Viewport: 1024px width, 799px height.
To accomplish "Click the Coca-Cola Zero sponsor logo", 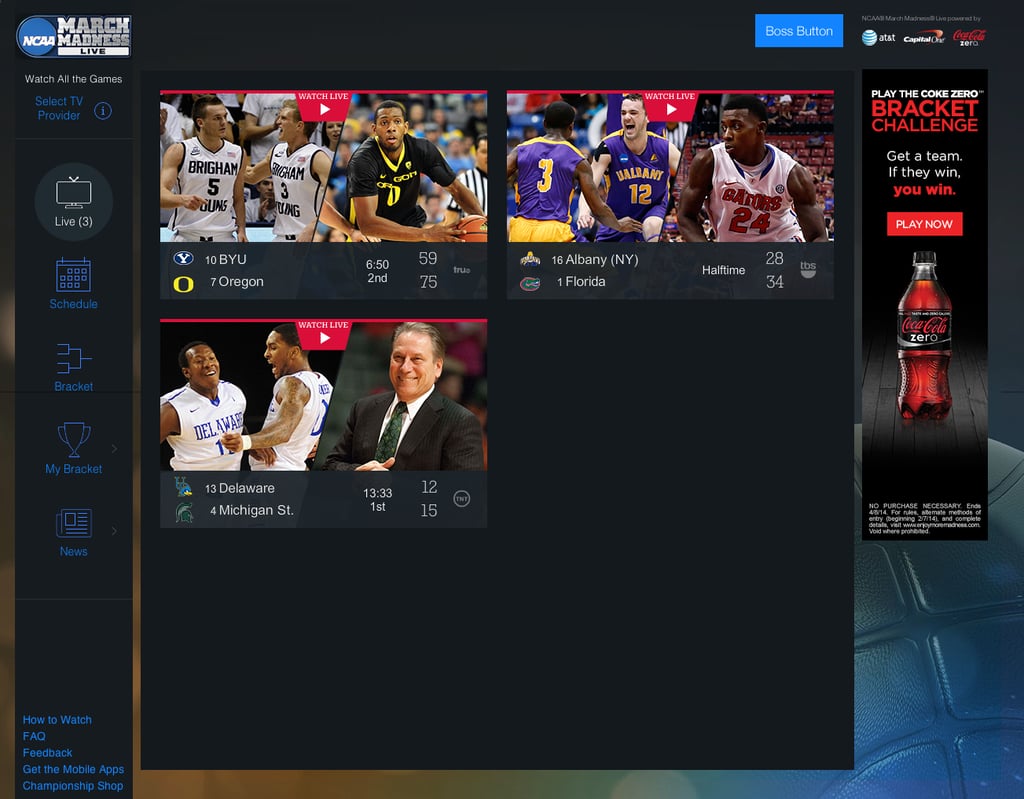I will click(969, 37).
